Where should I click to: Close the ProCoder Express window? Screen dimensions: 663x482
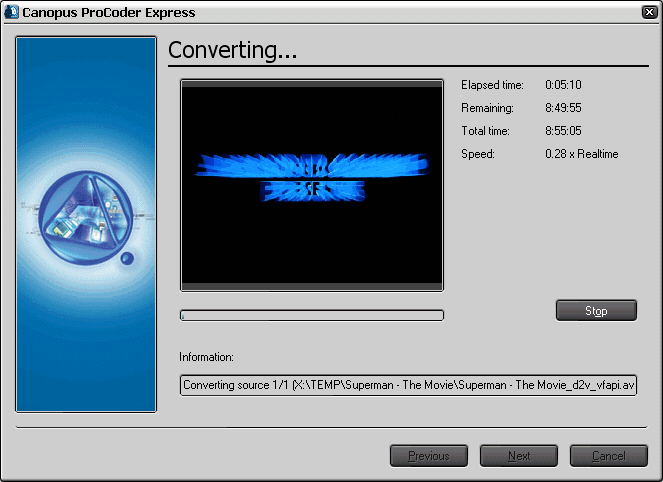tap(648, 13)
